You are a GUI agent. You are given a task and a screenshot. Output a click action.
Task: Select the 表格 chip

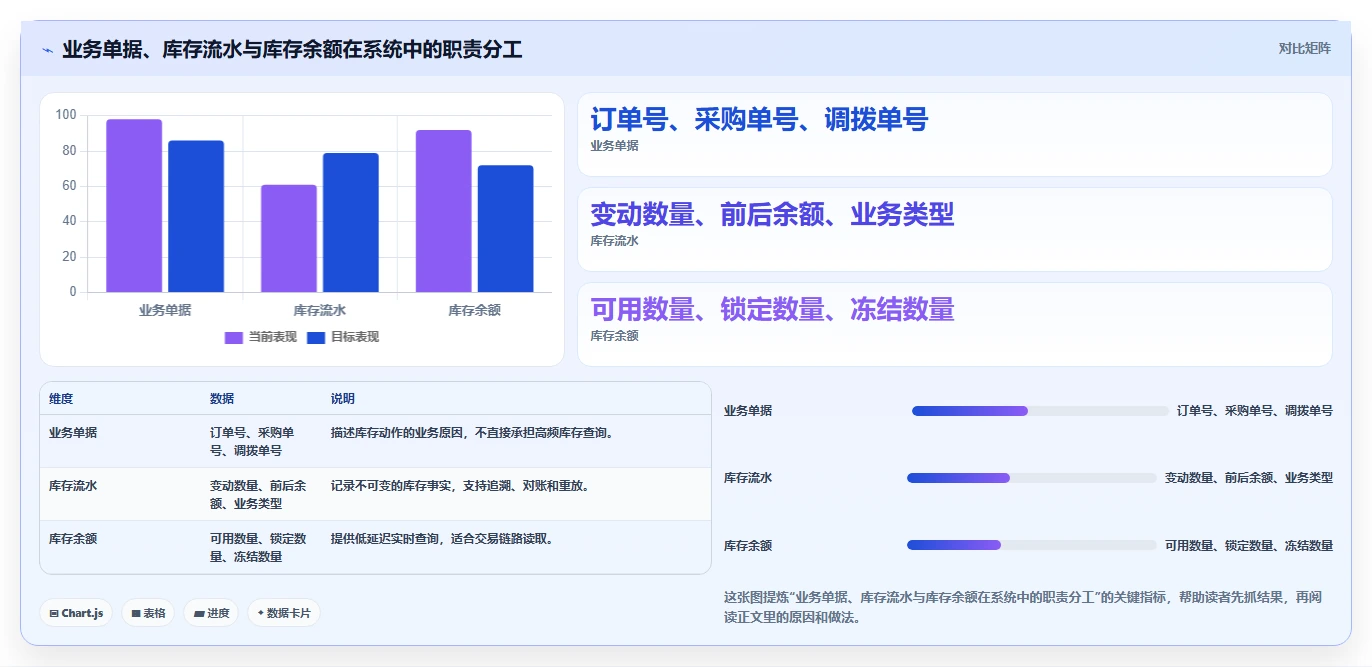tap(148, 613)
